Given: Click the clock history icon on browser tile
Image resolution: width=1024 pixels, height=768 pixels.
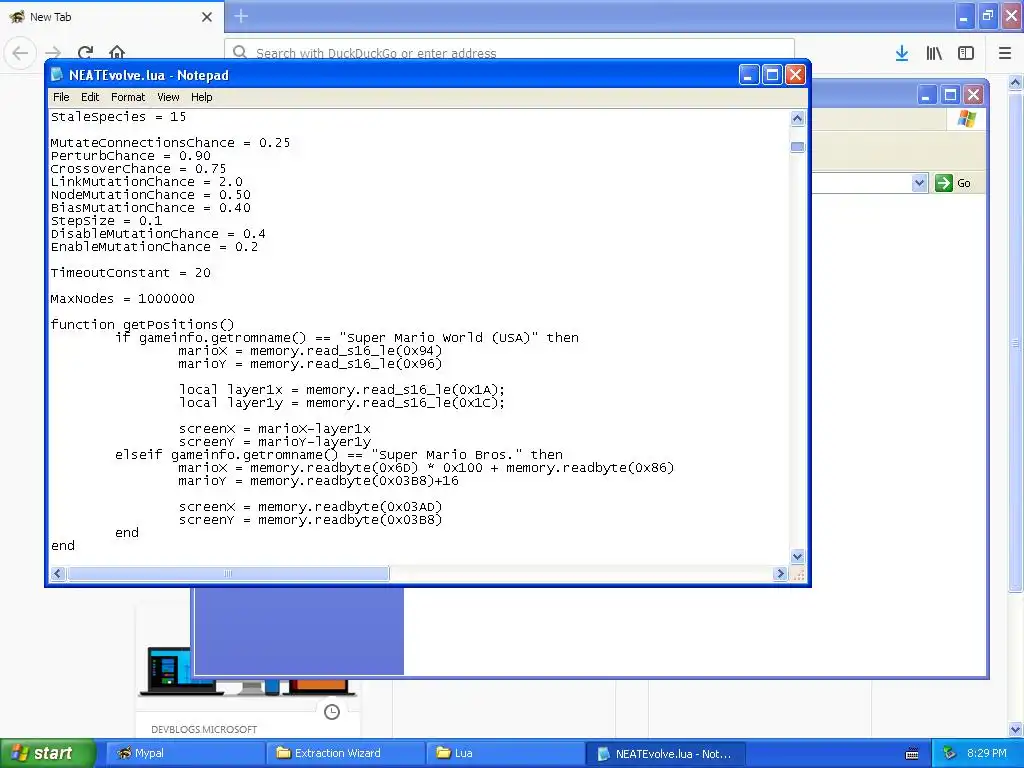Looking at the screenshot, I should [x=332, y=712].
